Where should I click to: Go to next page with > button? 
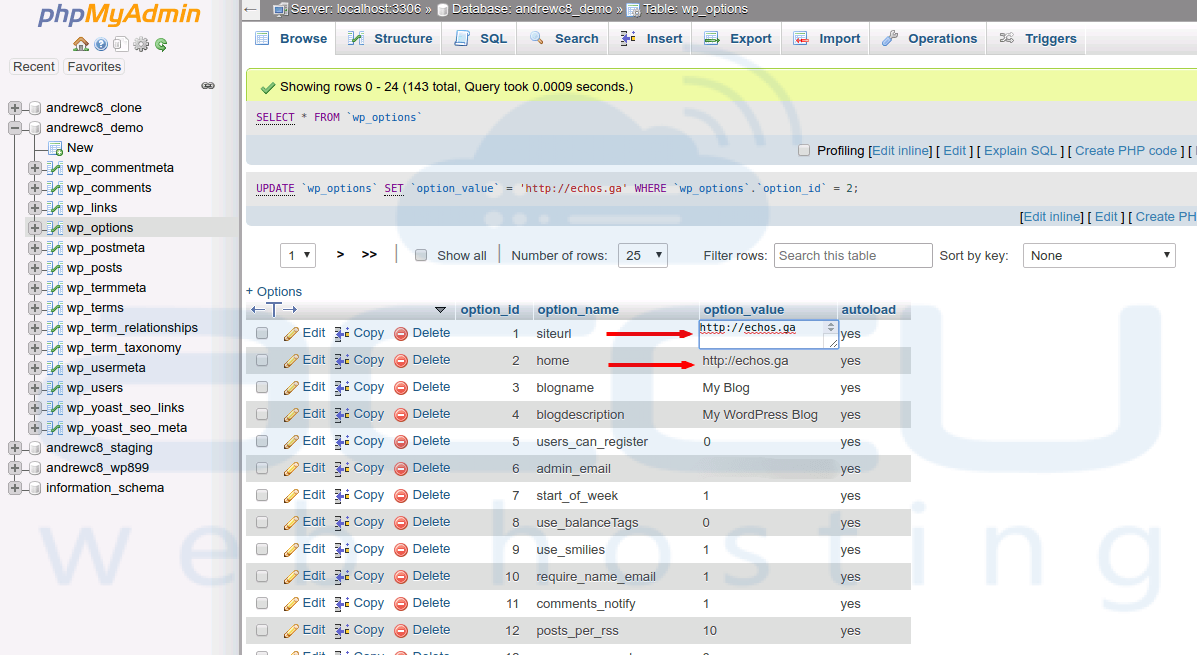[340, 254]
